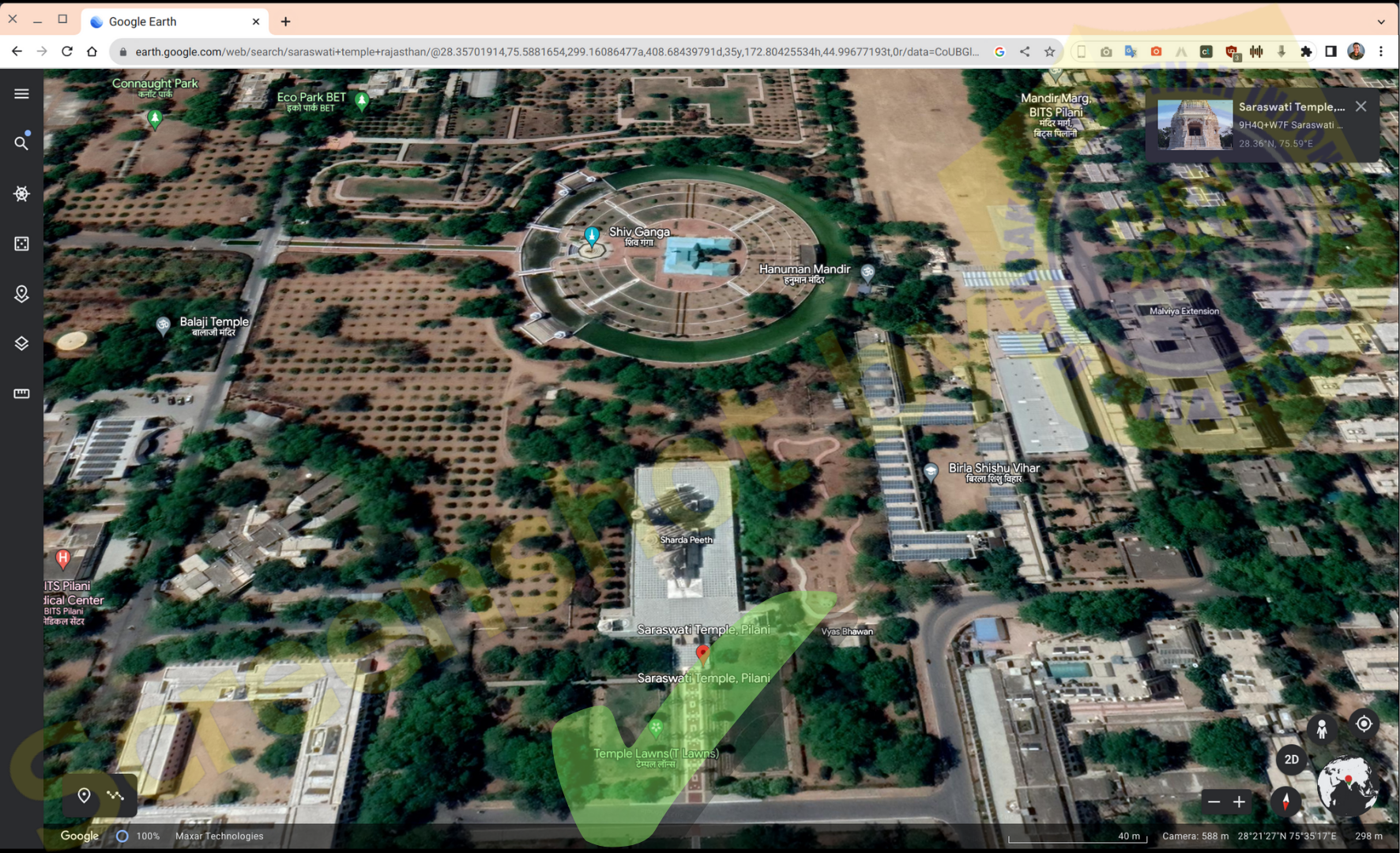
Task: Select the Malviya Extension label
Action: coord(1184,311)
